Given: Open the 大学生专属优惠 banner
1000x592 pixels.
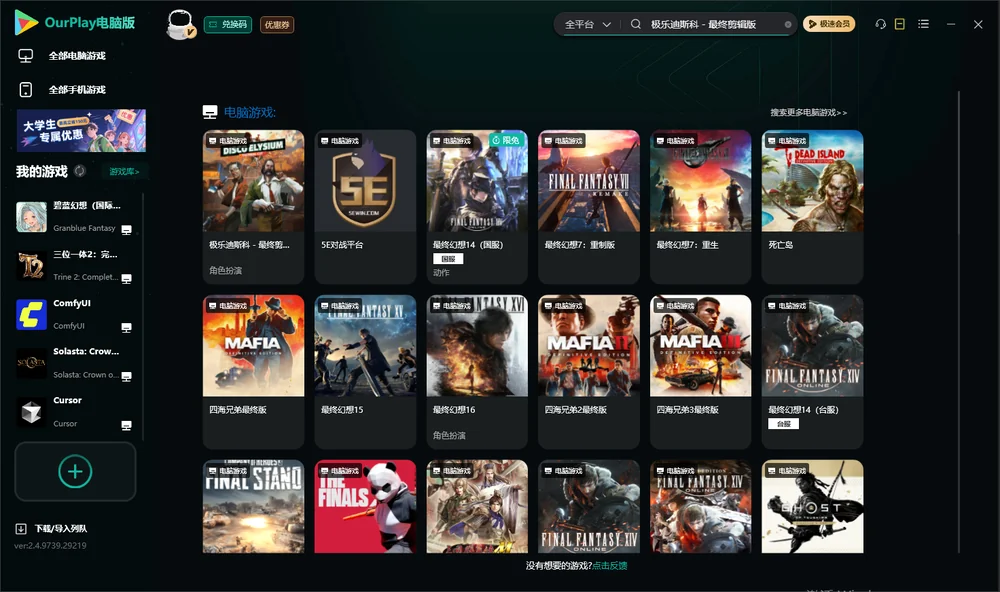Looking at the screenshot, I should 82,130.
